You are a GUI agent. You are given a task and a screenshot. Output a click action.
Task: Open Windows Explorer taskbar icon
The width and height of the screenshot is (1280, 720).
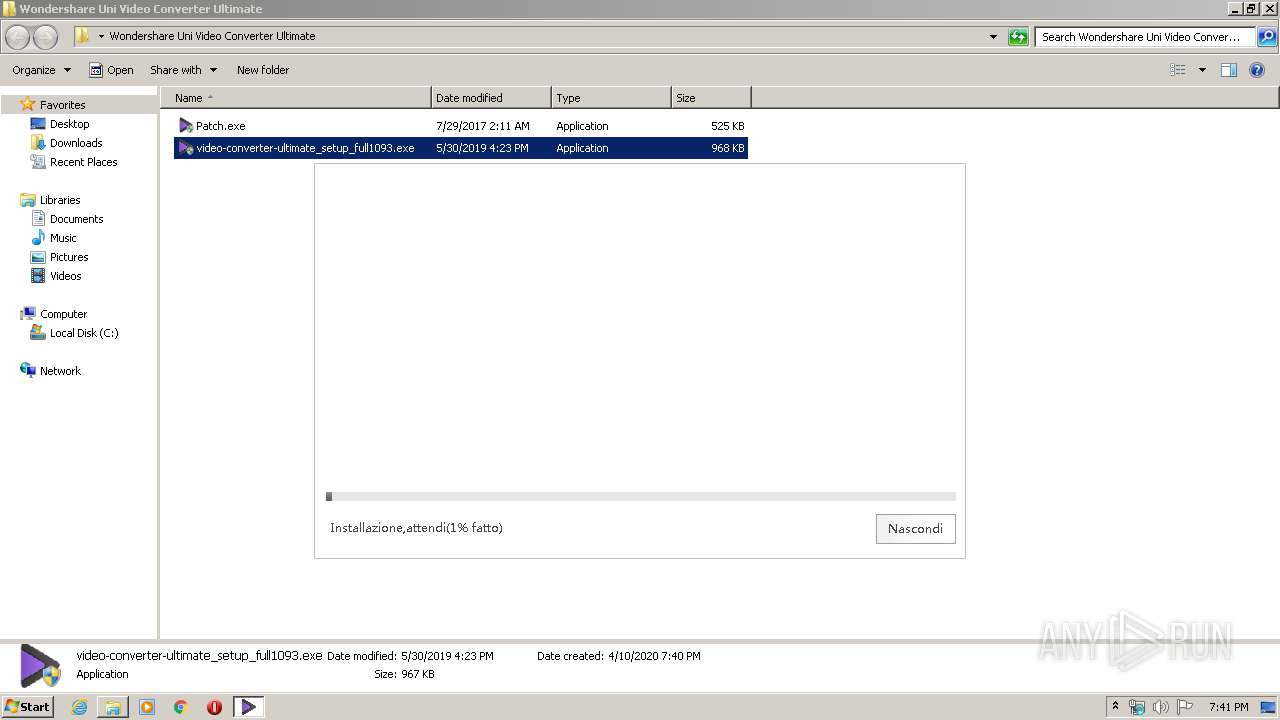[113, 707]
